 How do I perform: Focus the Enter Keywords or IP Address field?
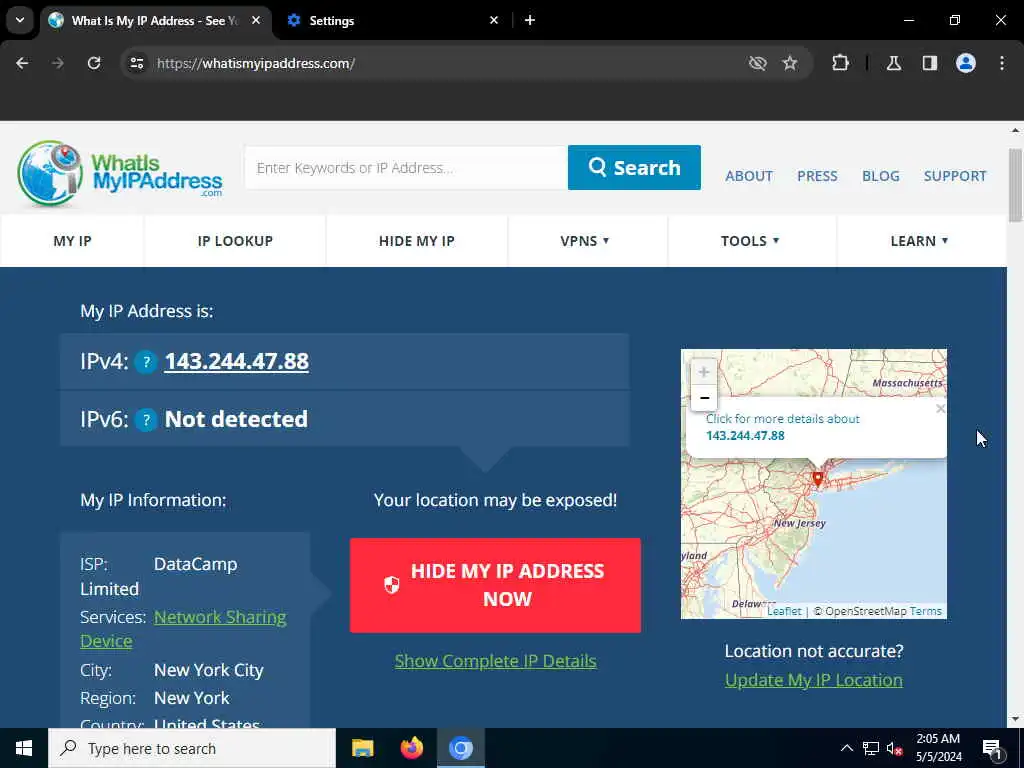coord(406,168)
